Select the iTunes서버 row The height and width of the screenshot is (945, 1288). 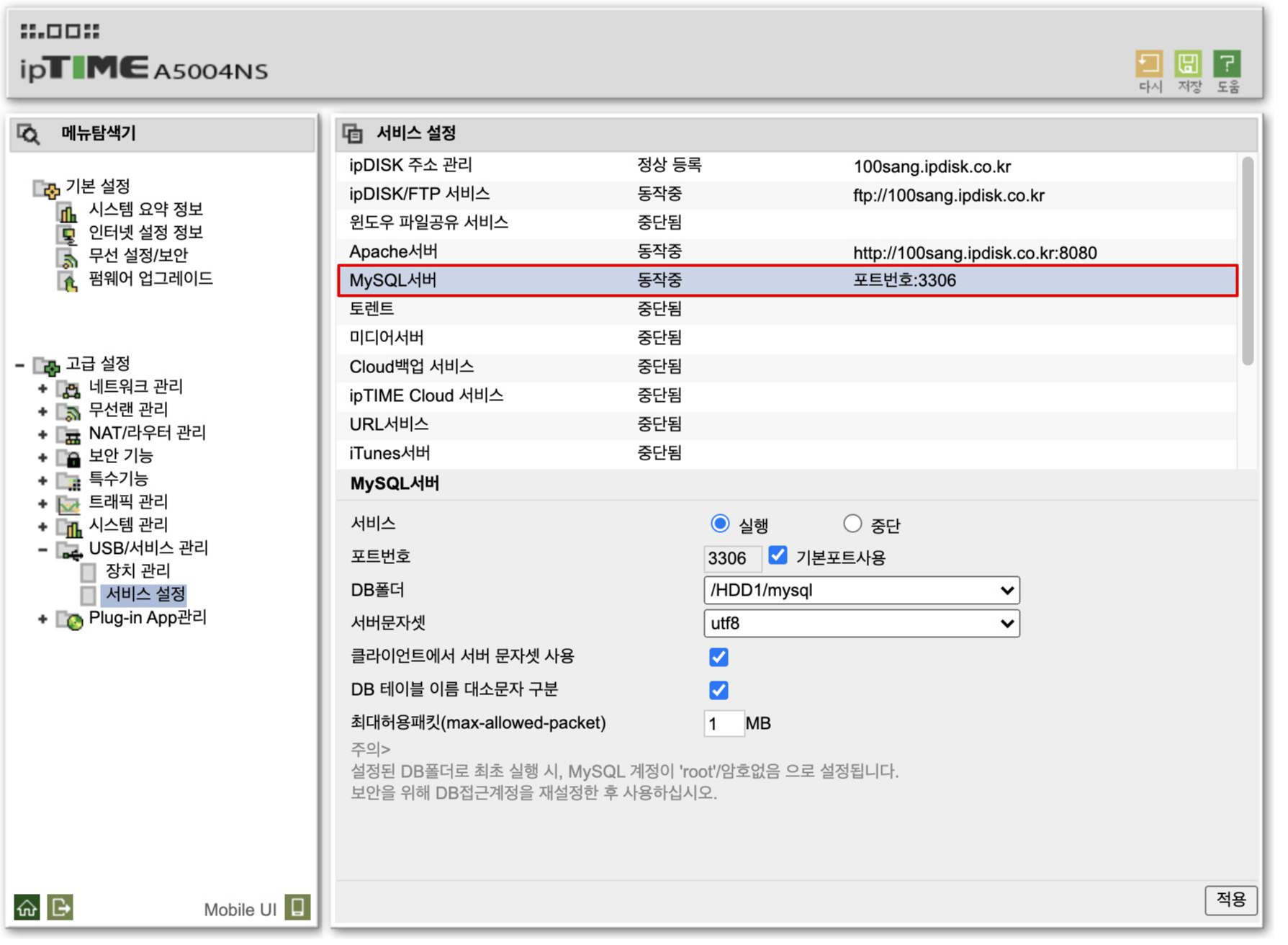788,454
